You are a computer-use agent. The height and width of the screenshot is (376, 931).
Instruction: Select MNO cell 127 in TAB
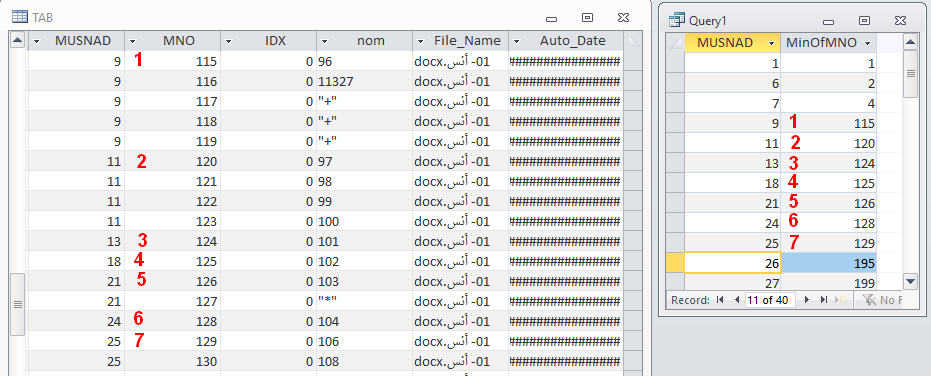tap(172, 301)
